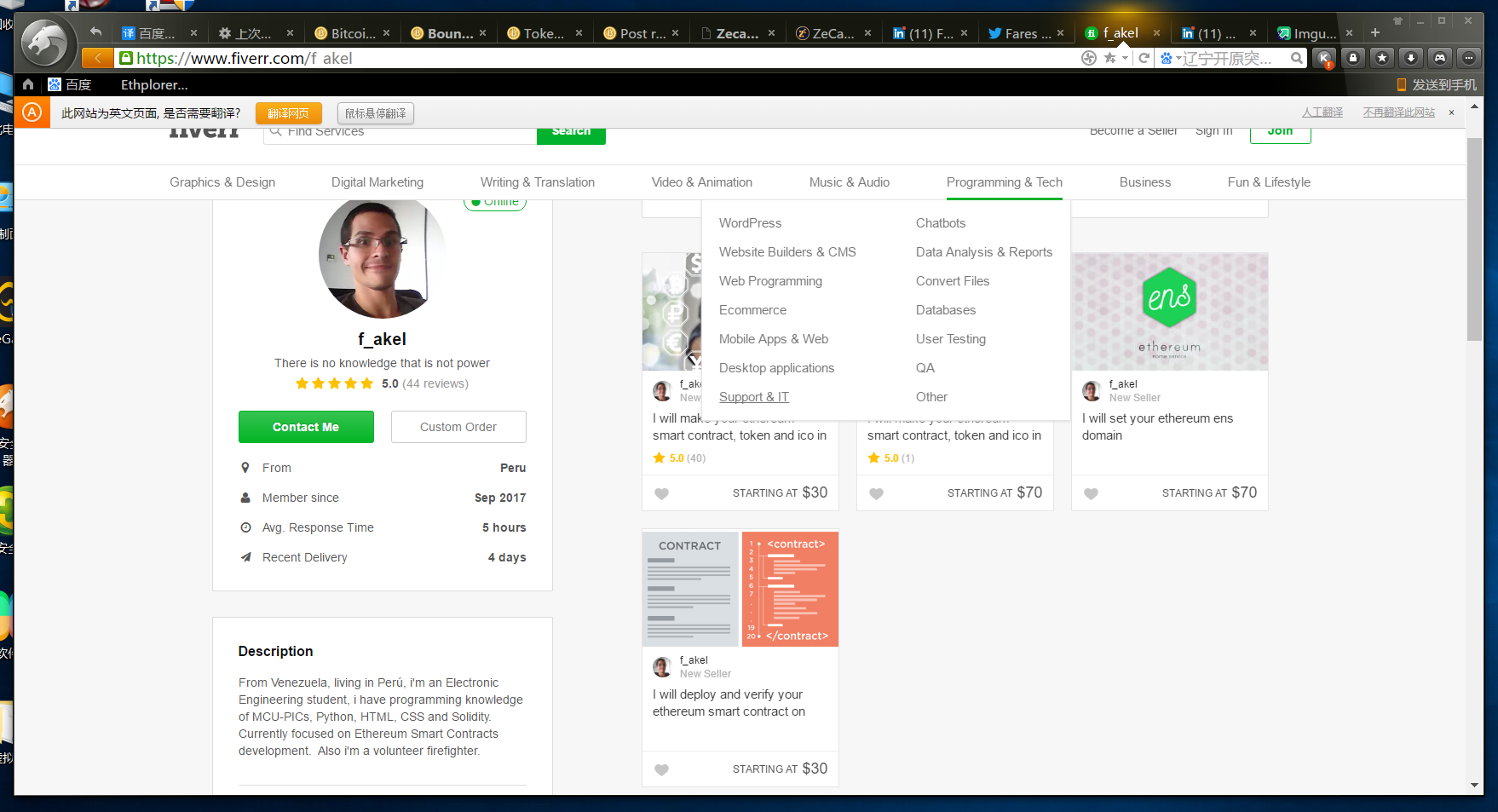Click page scrollbar down arrow
The width and height of the screenshot is (1498, 812).
pos(1475,786)
